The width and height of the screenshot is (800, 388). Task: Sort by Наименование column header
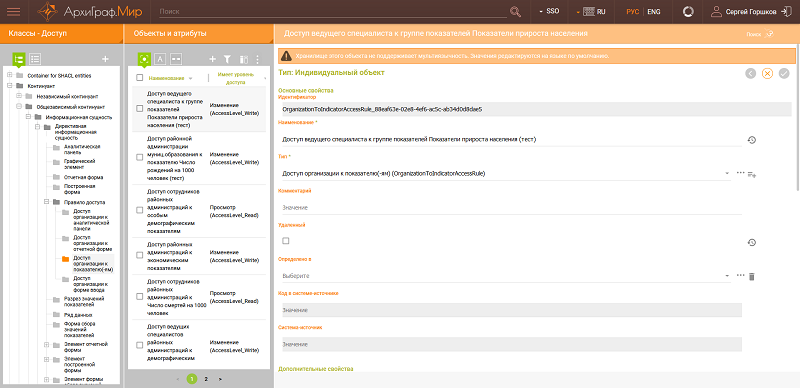[x=166, y=78]
